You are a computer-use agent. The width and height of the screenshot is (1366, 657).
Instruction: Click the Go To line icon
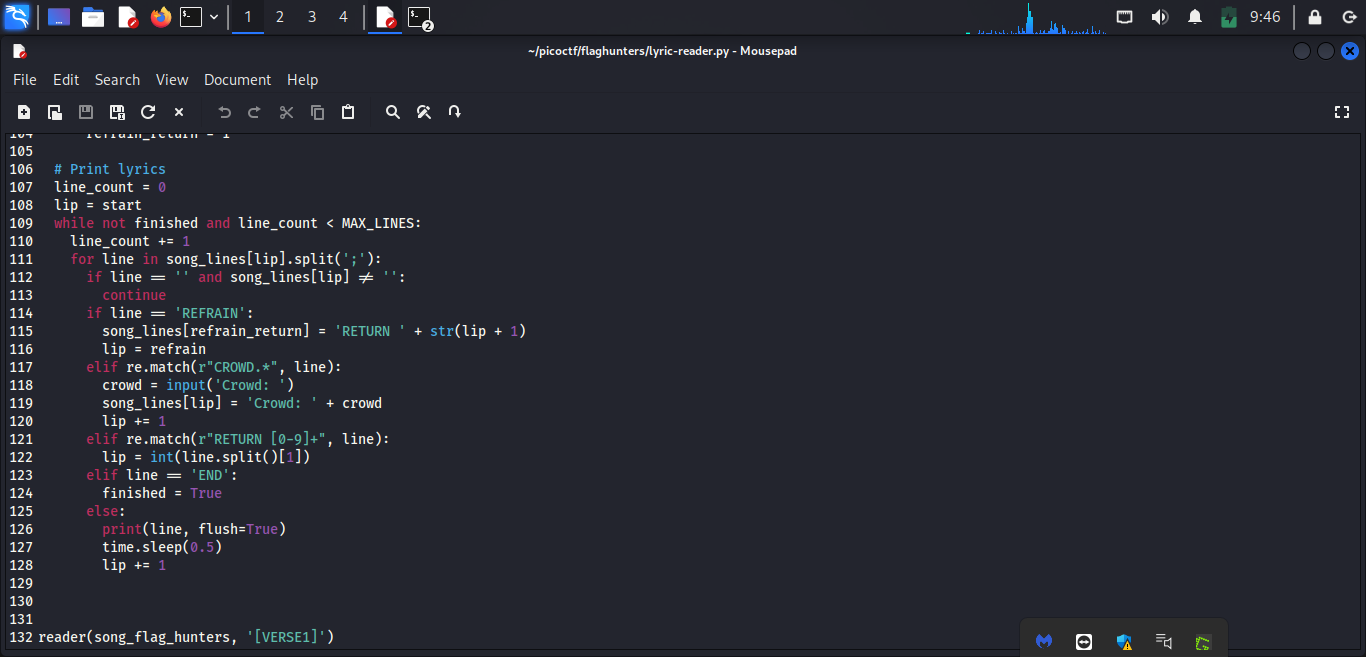455,112
